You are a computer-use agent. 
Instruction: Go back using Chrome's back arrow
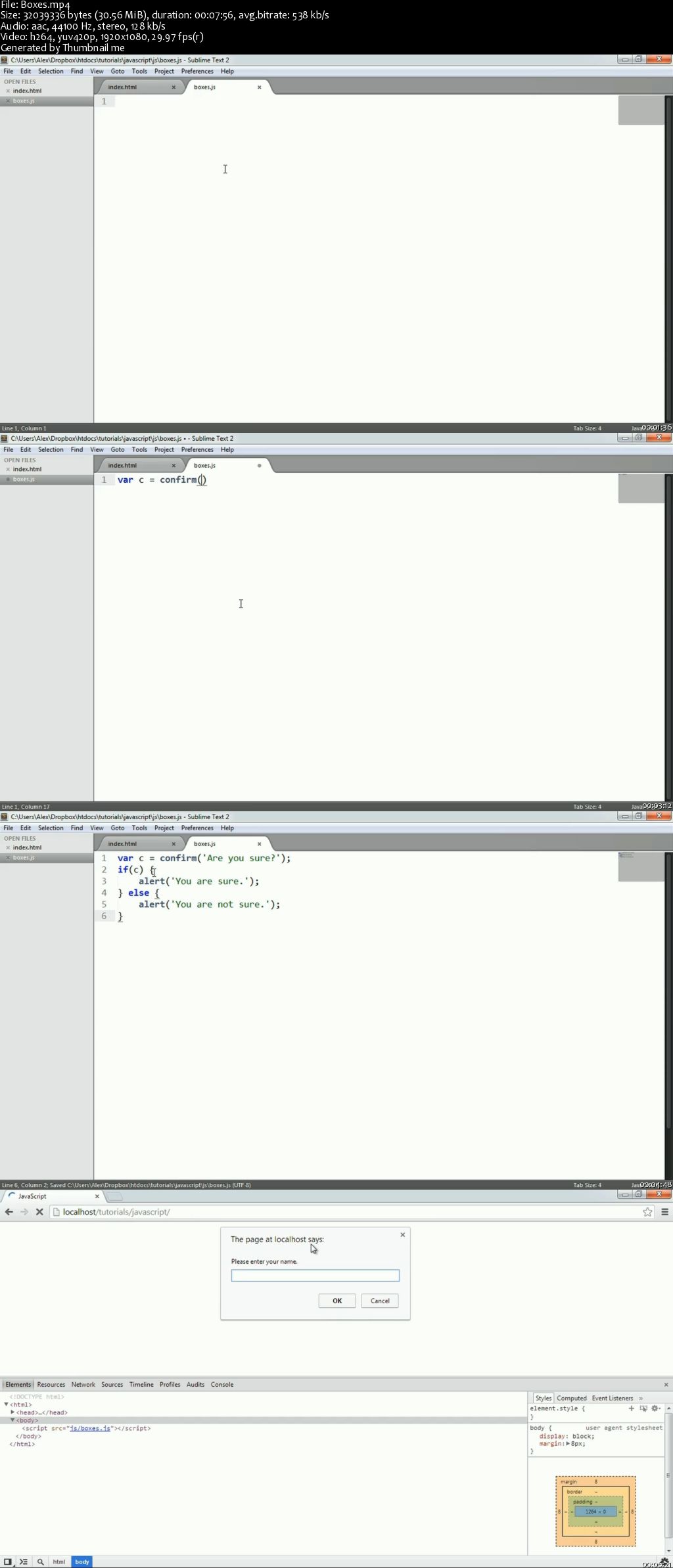[9, 1212]
